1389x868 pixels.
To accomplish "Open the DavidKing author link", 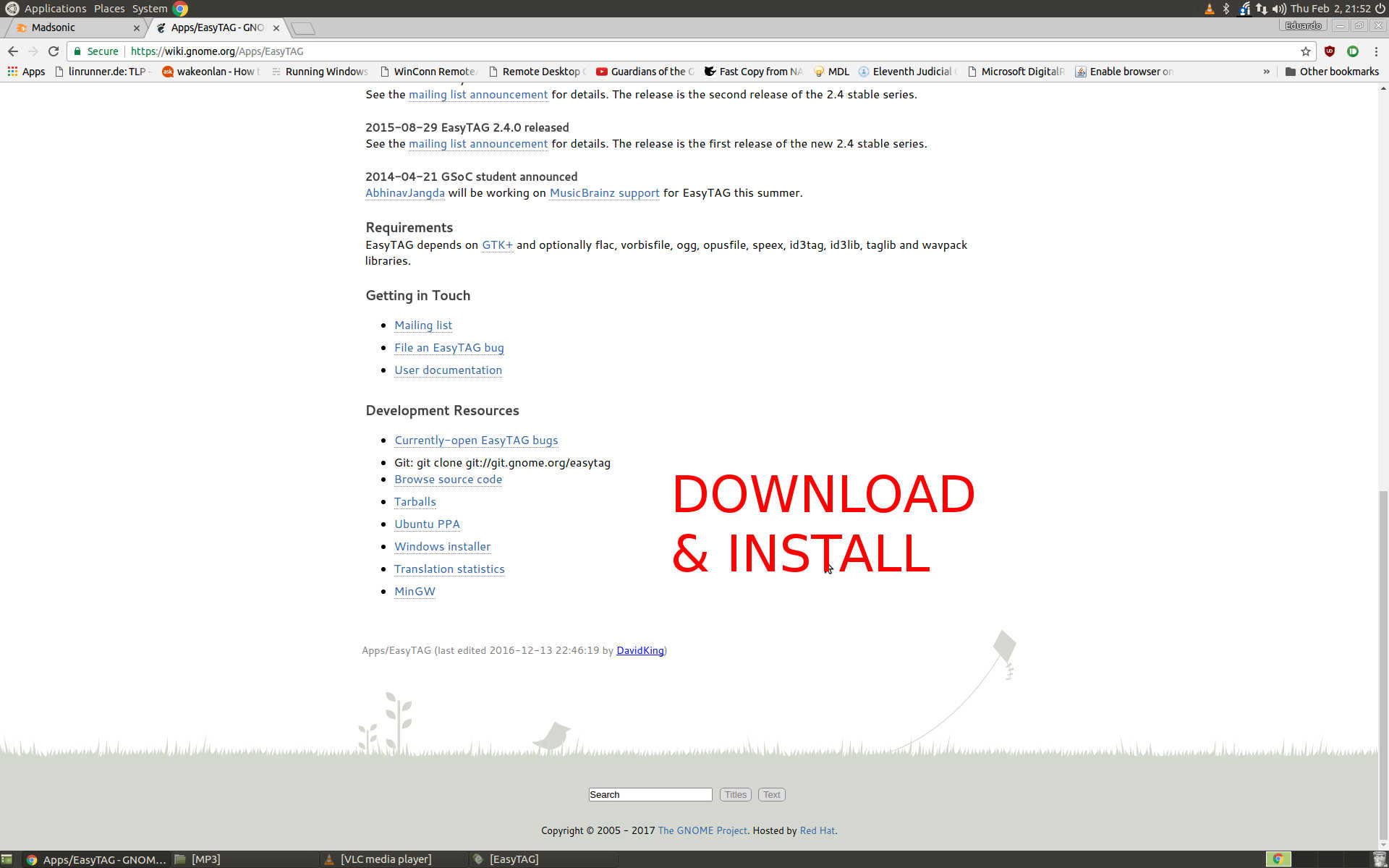I will coord(640,650).
